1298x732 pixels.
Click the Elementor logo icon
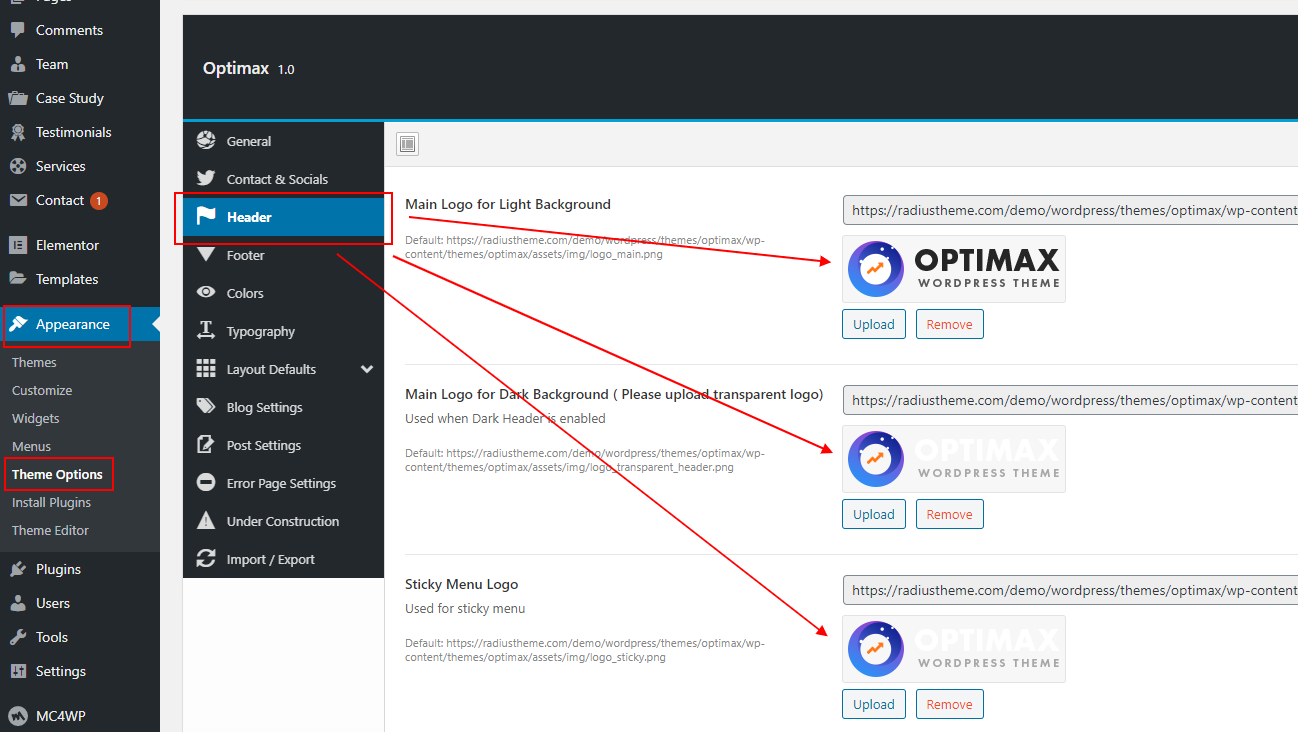[18, 245]
